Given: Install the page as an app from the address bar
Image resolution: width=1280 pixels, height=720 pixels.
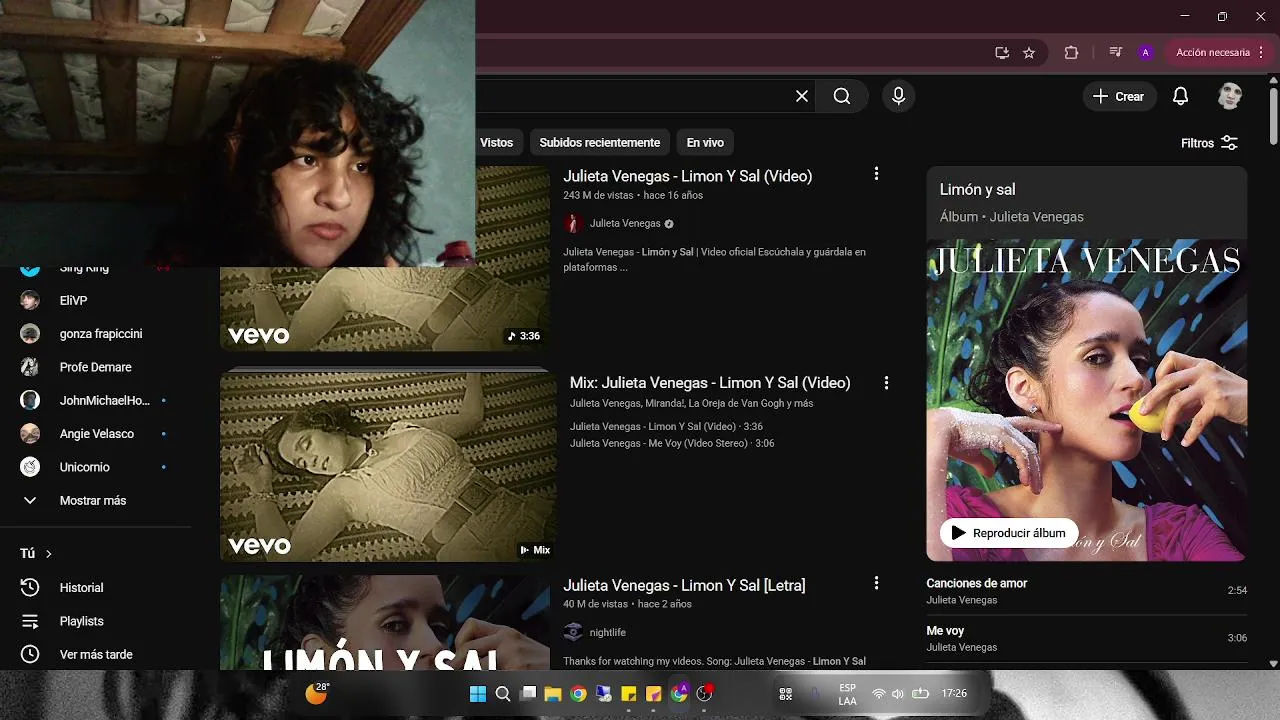Looking at the screenshot, I should (1002, 53).
